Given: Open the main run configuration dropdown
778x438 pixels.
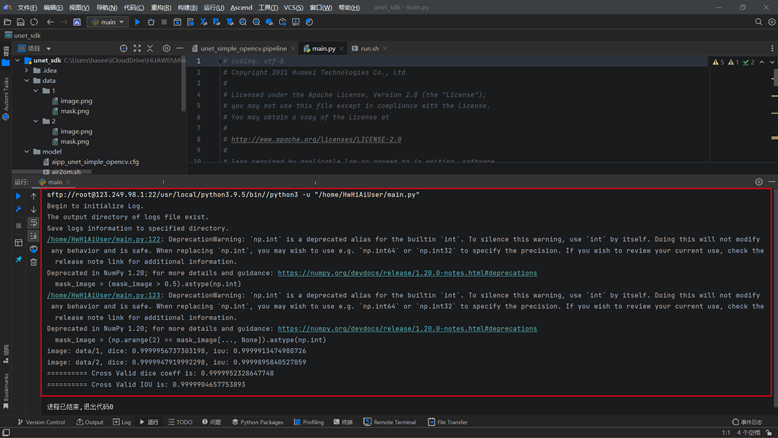Looking at the screenshot, I should tap(108, 21).
